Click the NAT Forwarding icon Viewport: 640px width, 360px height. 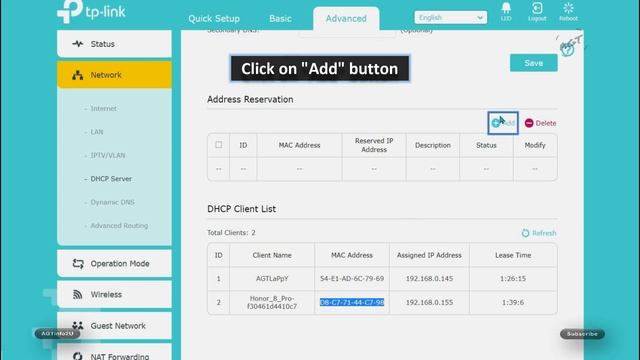(78, 356)
